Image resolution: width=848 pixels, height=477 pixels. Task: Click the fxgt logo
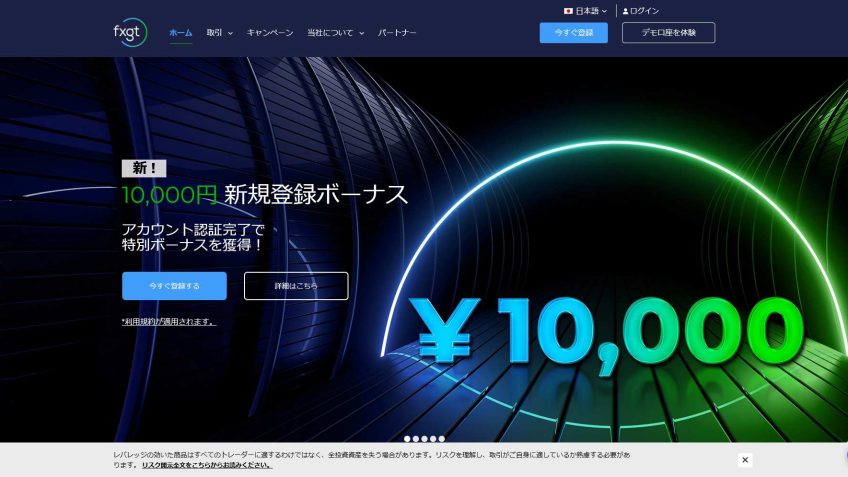(x=130, y=32)
